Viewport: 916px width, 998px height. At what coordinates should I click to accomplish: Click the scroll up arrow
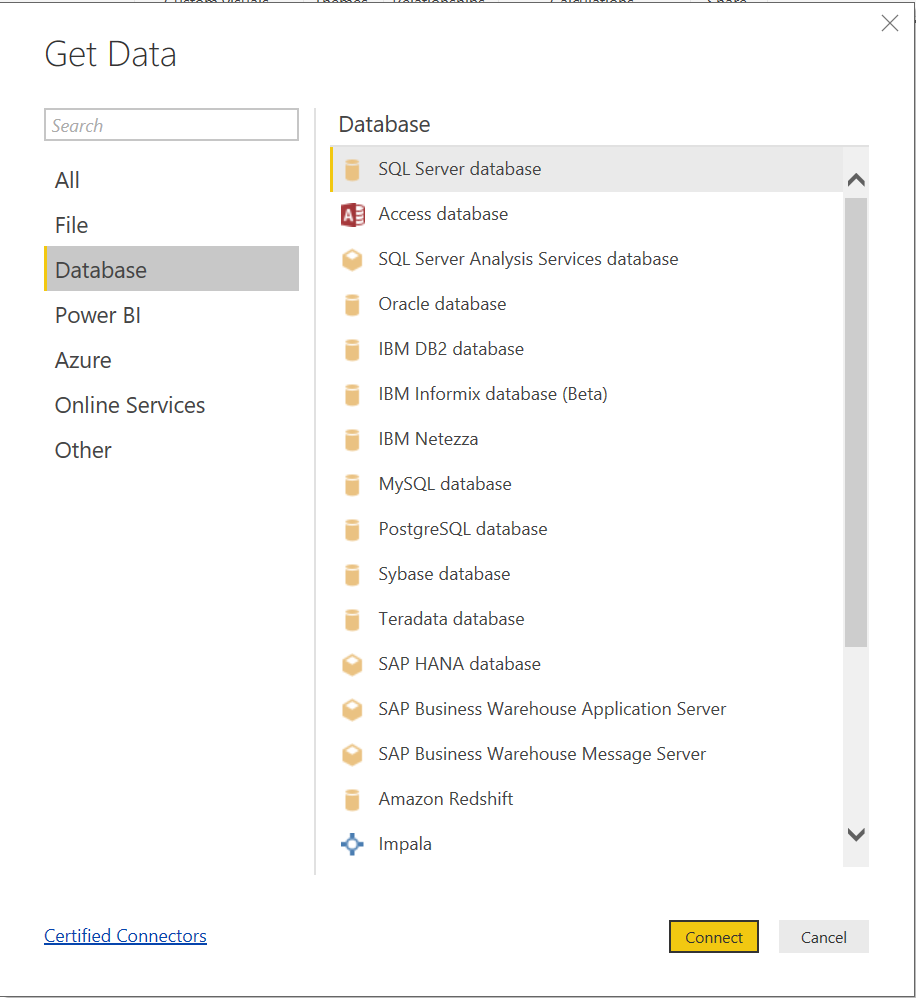(x=856, y=180)
